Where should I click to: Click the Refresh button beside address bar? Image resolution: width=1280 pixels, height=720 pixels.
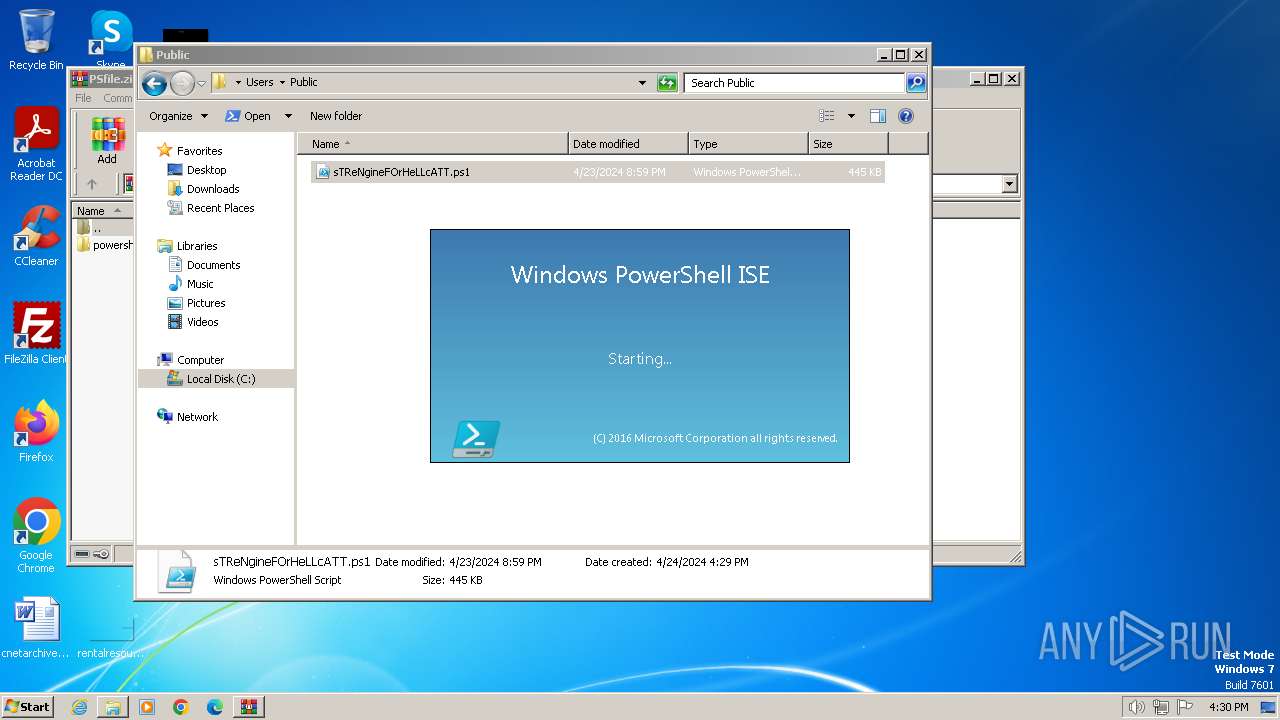pyautogui.click(x=667, y=83)
